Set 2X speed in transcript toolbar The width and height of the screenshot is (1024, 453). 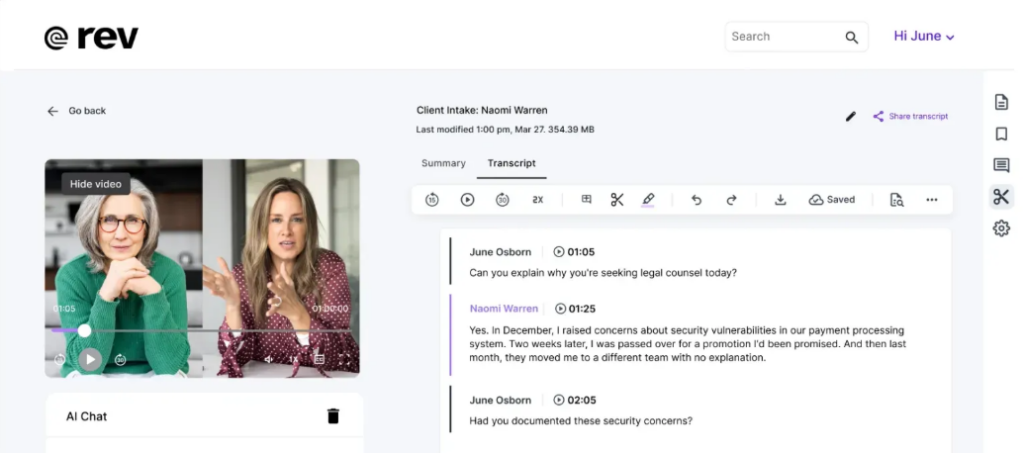pyautogui.click(x=537, y=200)
